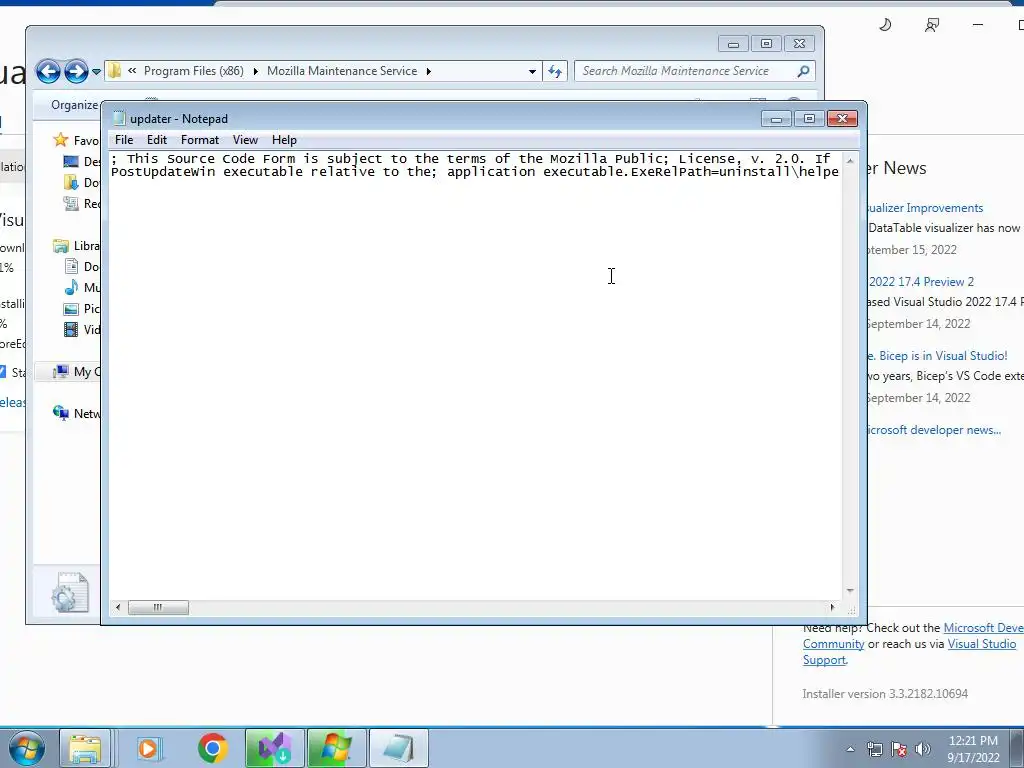Click the network tray icon
1024x768 pixels.
874,749
